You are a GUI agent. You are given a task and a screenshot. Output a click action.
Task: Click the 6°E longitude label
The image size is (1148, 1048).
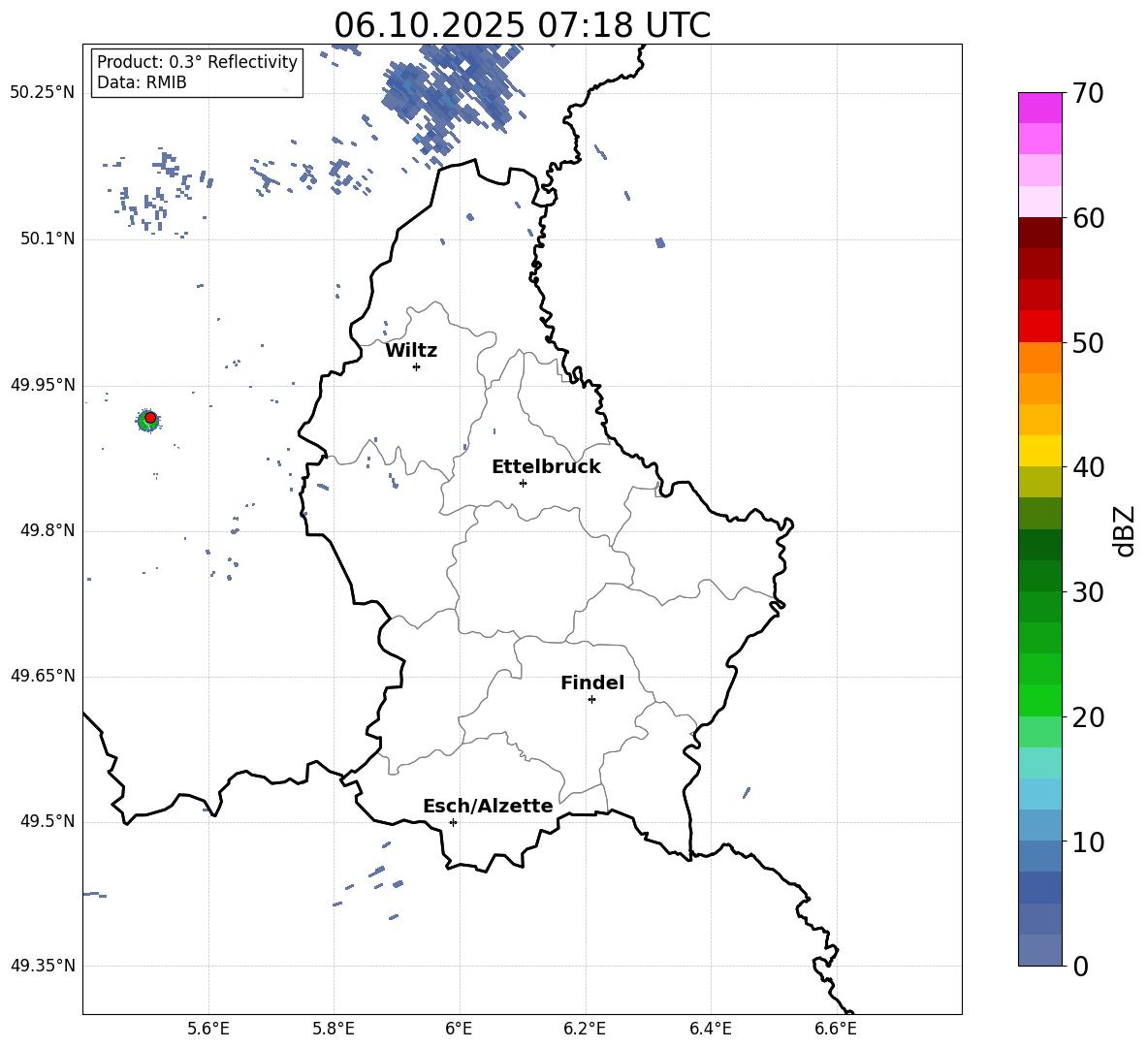click(459, 1029)
